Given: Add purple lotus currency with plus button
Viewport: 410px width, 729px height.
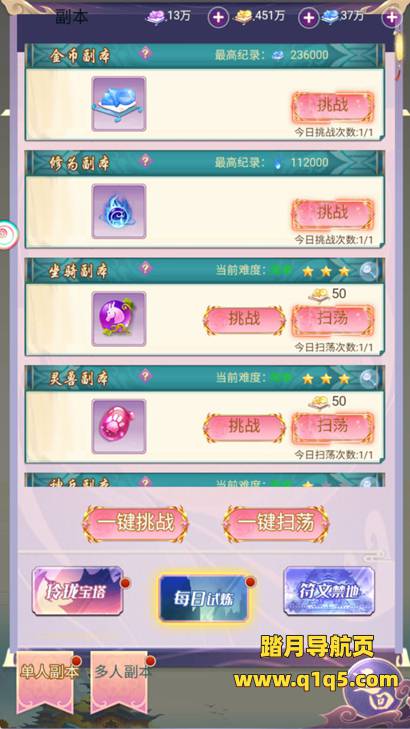Looking at the screenshot, I should 218,18.
